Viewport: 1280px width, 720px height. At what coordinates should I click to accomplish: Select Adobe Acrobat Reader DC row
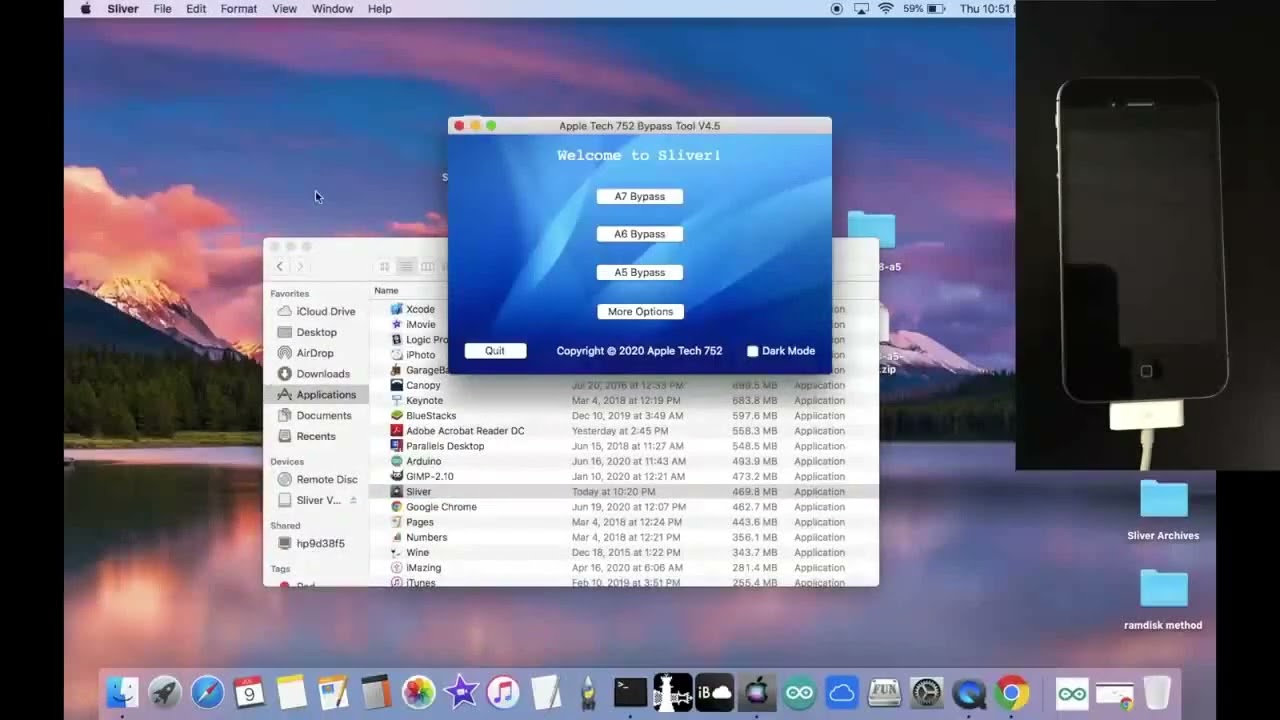click(x=624, y=431)
